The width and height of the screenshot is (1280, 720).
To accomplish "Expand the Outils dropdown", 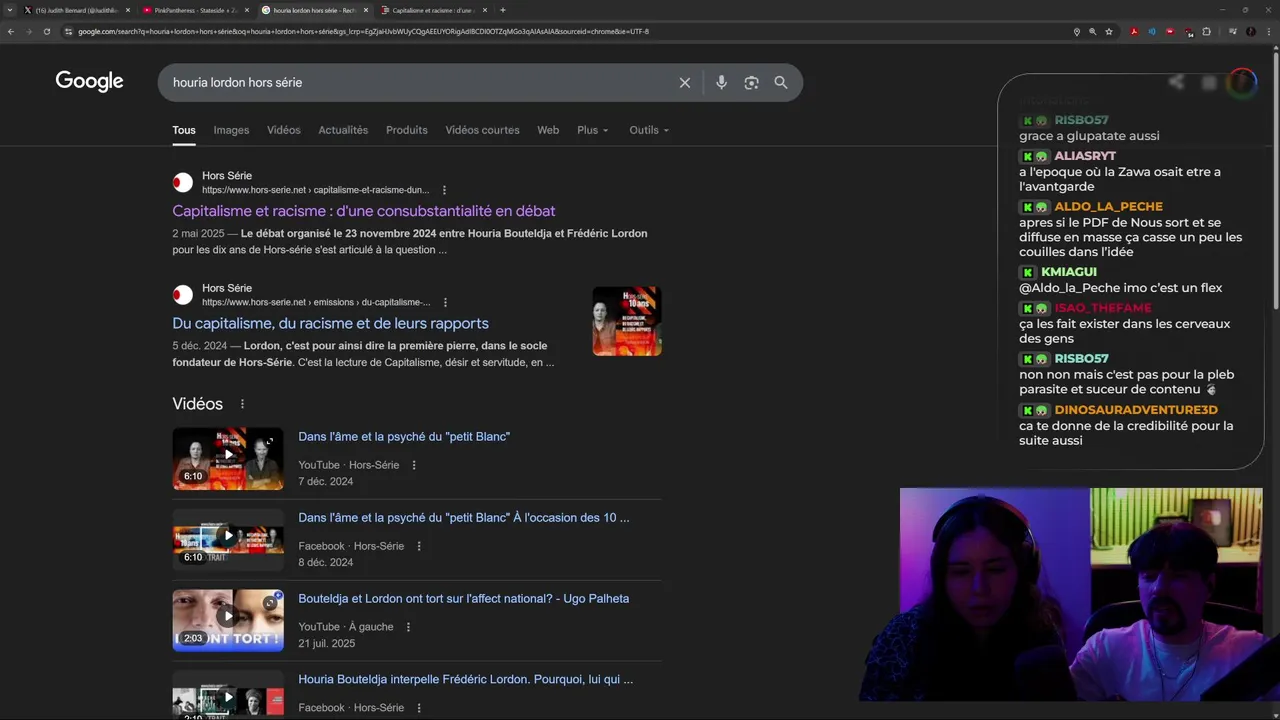I will coord(649,130).
